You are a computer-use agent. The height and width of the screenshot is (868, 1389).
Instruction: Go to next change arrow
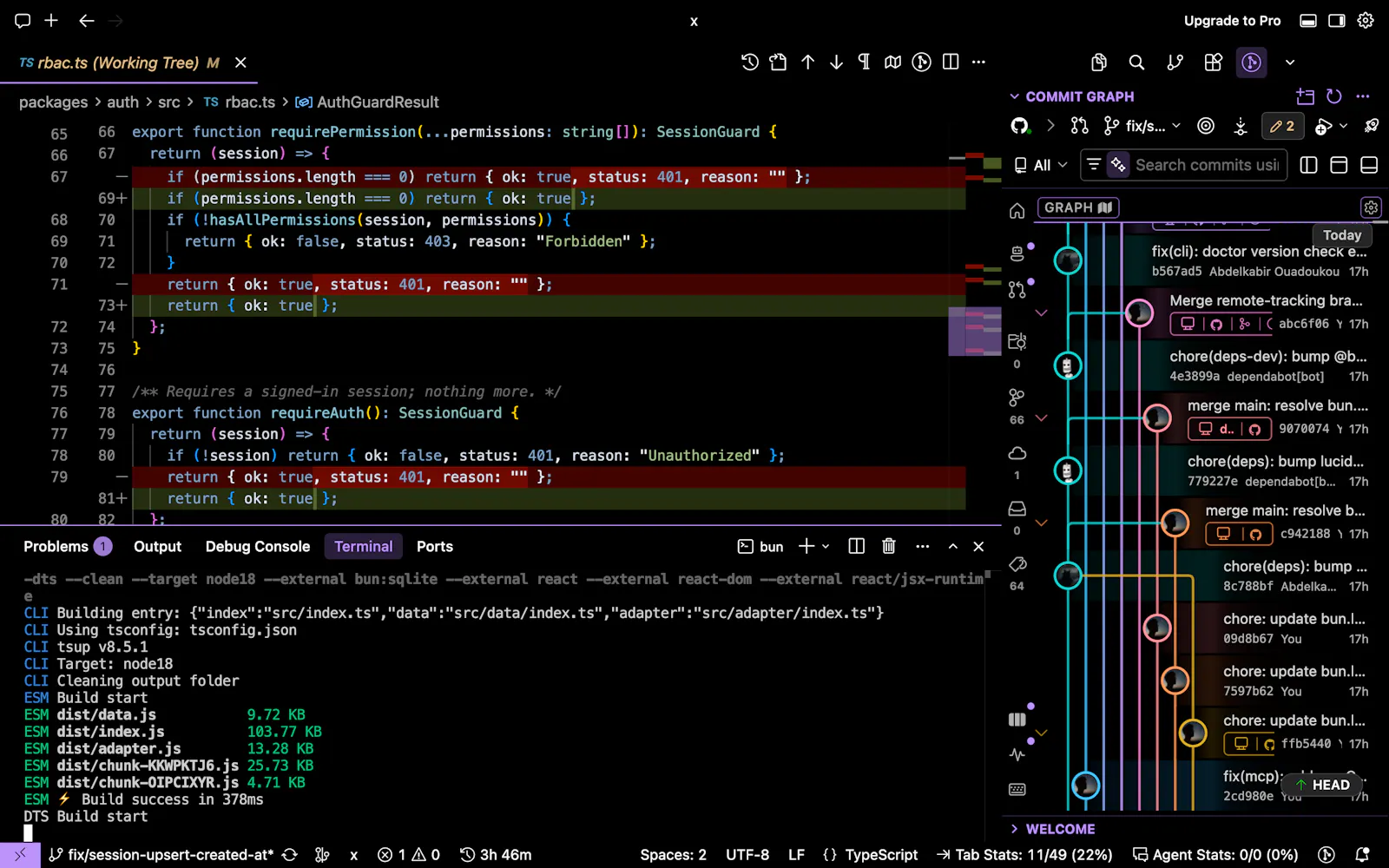[x=836, y=62]
